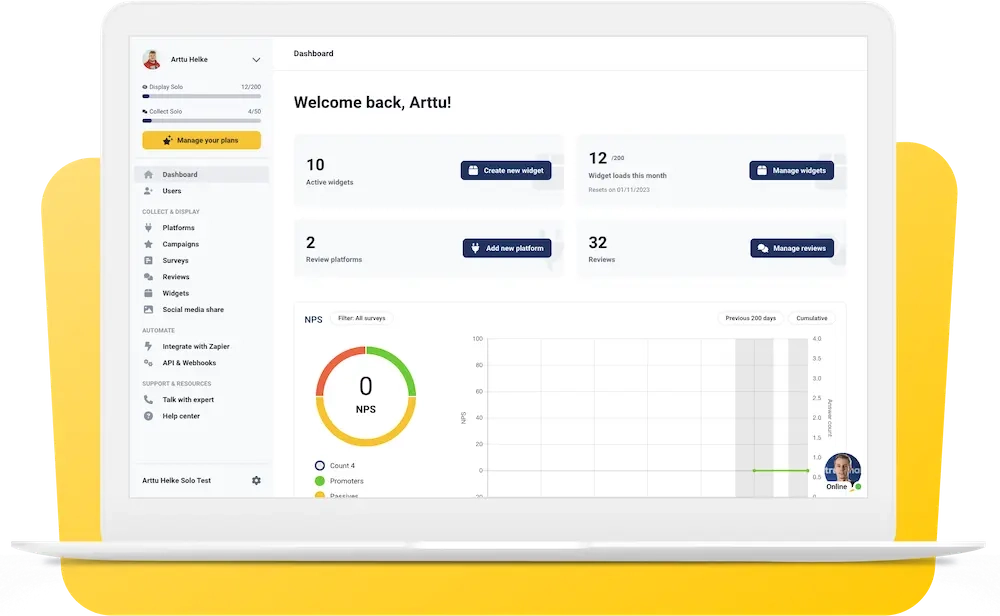This screenshot has width=1000, height=616.
Task: Open the Filter: All surveys dropdown
Action: click(x=361, y=318)
